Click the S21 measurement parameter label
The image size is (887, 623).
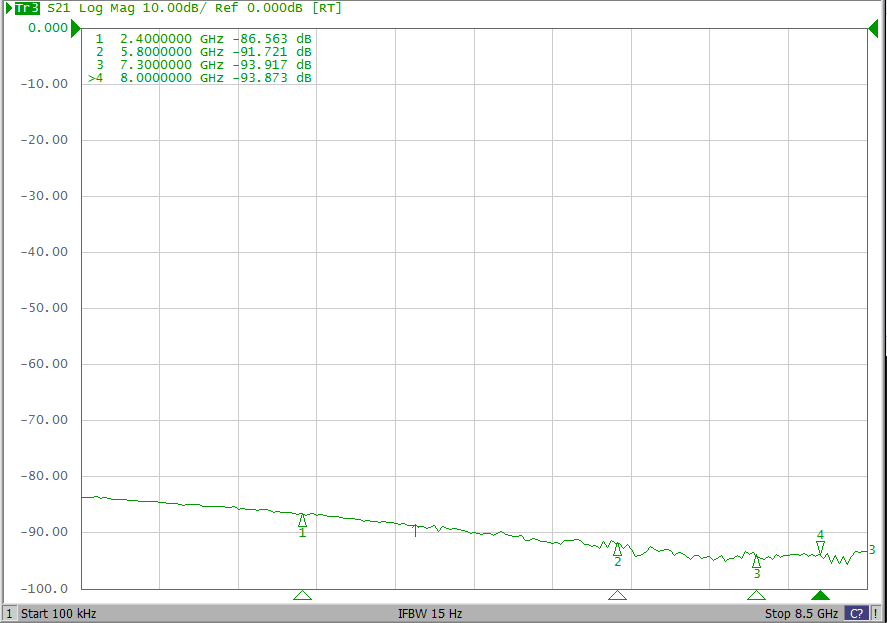point(59,8)
